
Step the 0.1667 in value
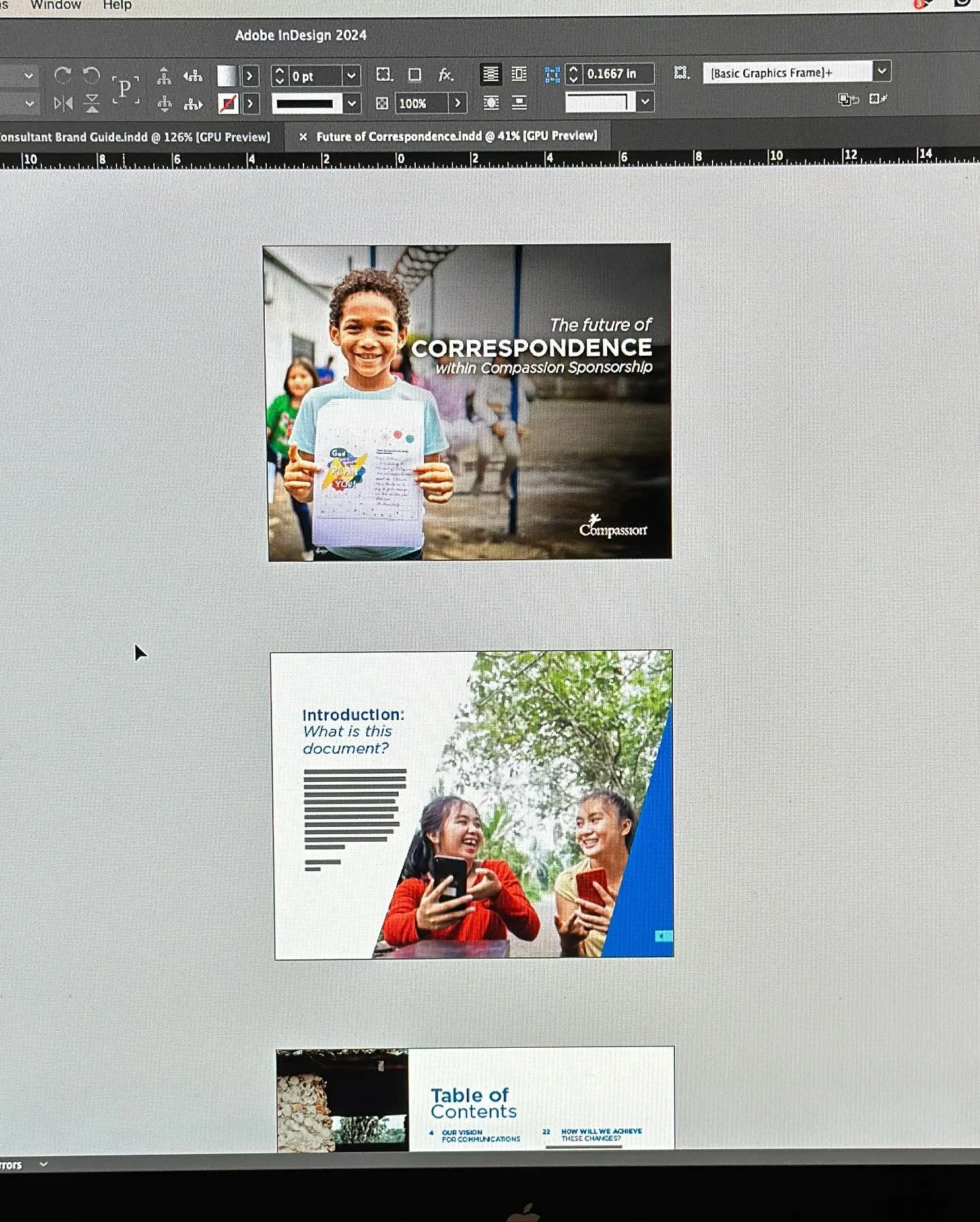pos(573,73)
